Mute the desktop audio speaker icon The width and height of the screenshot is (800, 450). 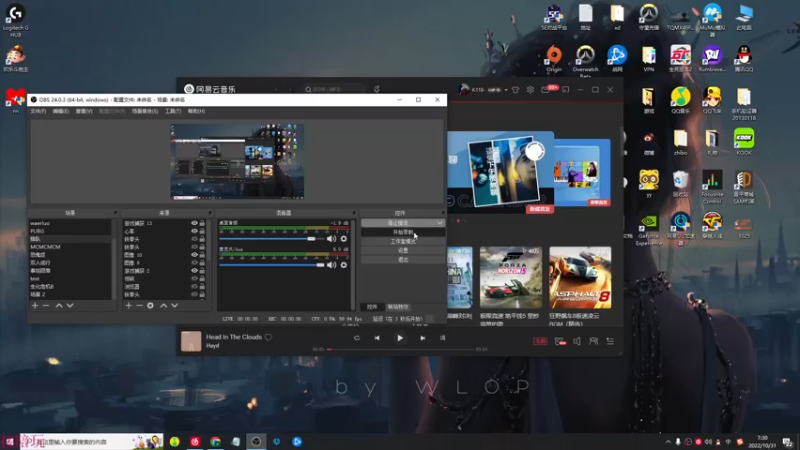click(332, 239)
